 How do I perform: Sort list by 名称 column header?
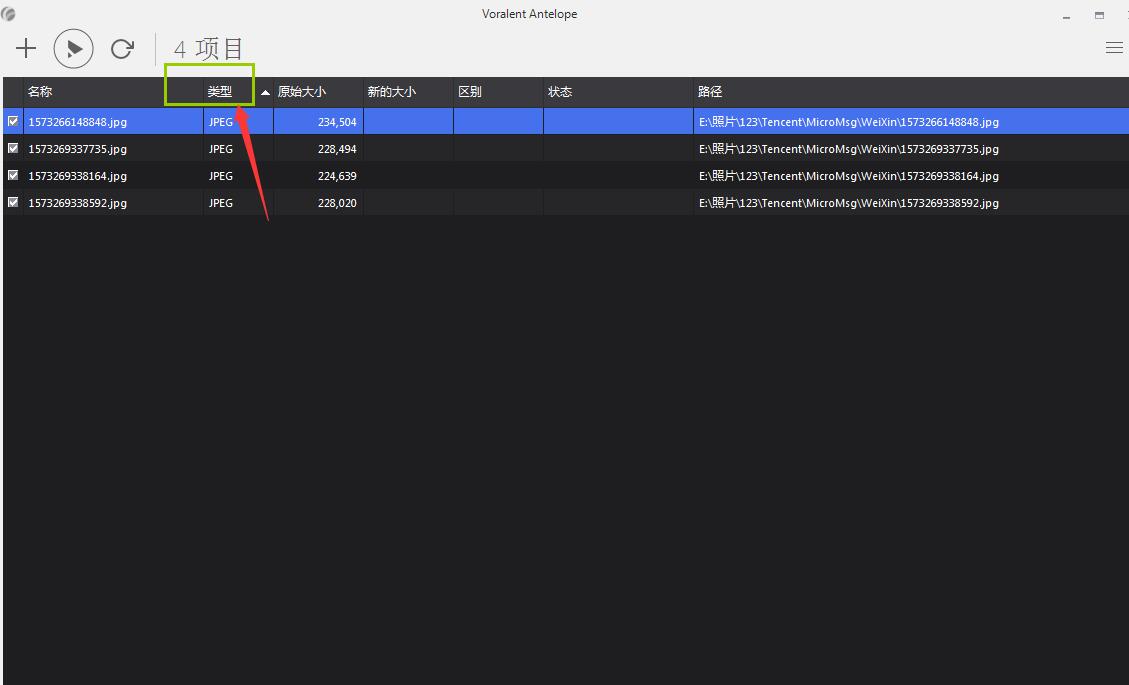coord(40,92)
